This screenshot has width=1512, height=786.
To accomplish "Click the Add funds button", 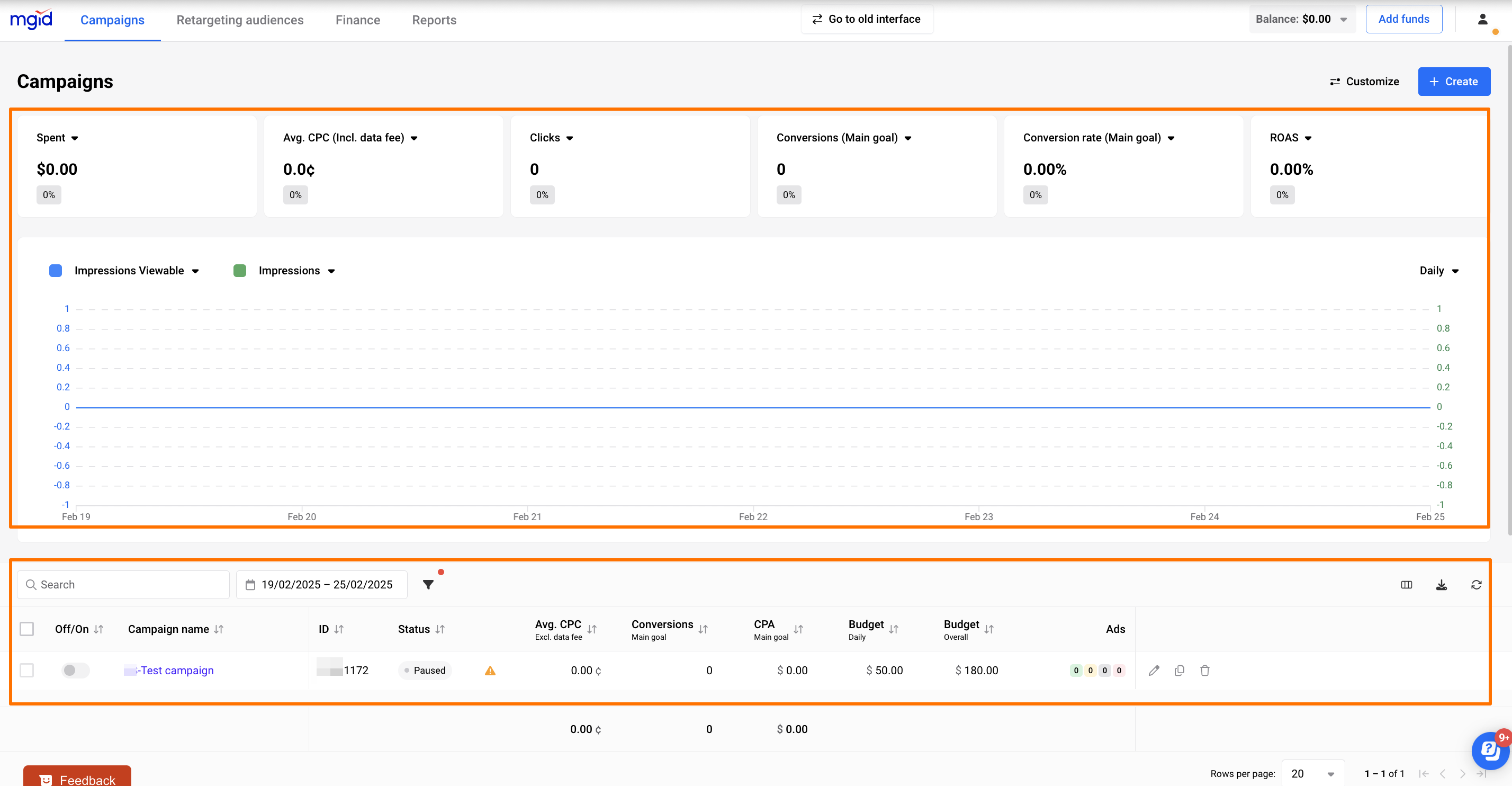I will pyautogui.click(x=1403, y=19).
